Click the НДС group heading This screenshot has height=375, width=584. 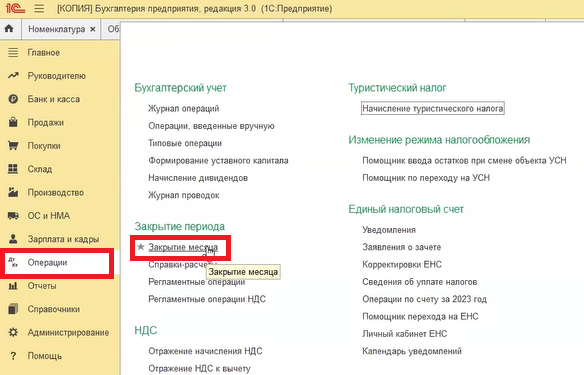(x=146, y=330)
